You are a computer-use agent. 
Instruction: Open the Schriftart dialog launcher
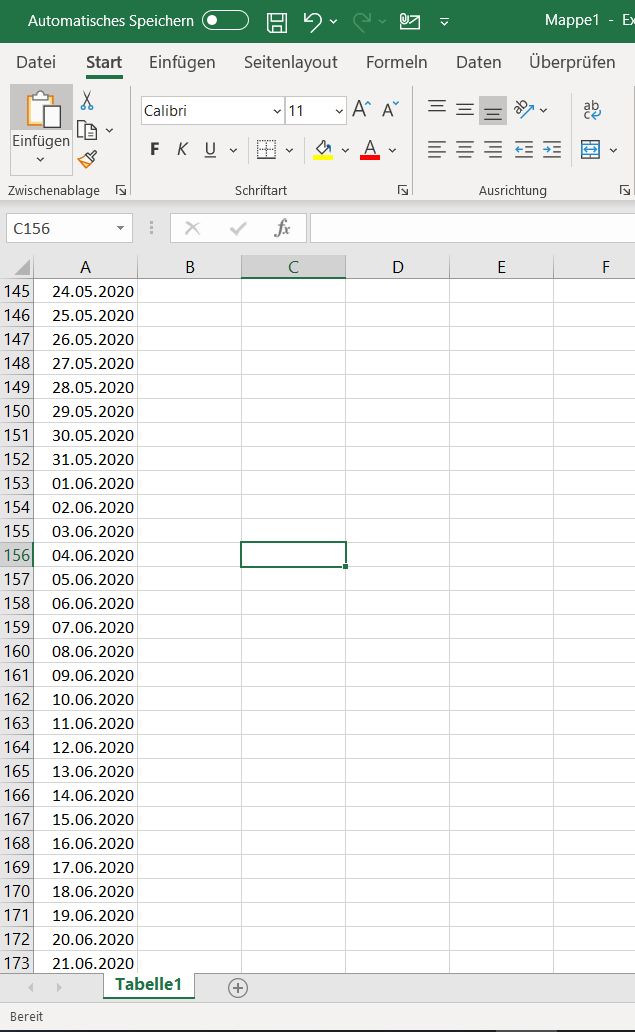(x=403, y=190)
